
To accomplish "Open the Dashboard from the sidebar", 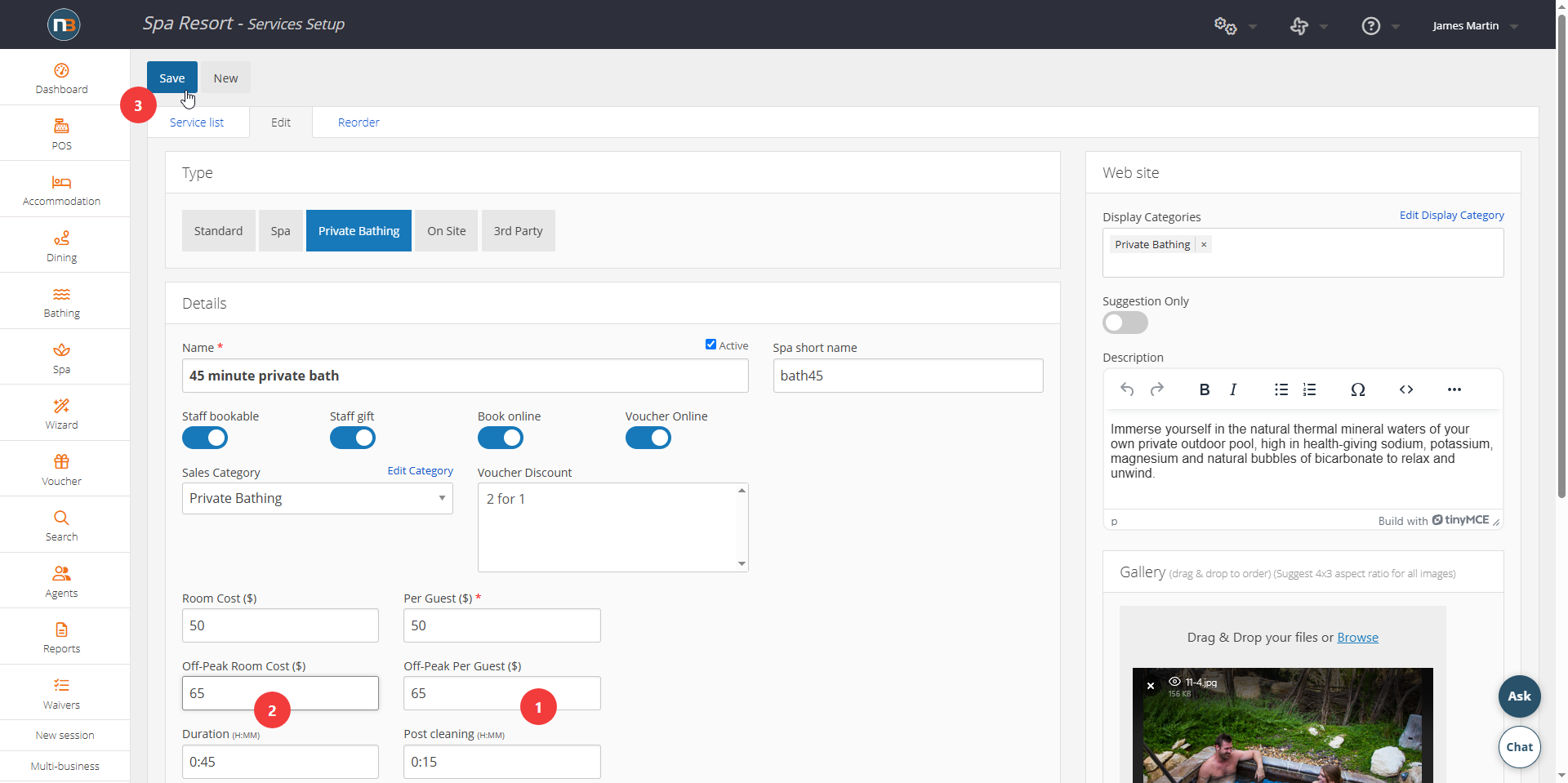I will pos(62,78).
